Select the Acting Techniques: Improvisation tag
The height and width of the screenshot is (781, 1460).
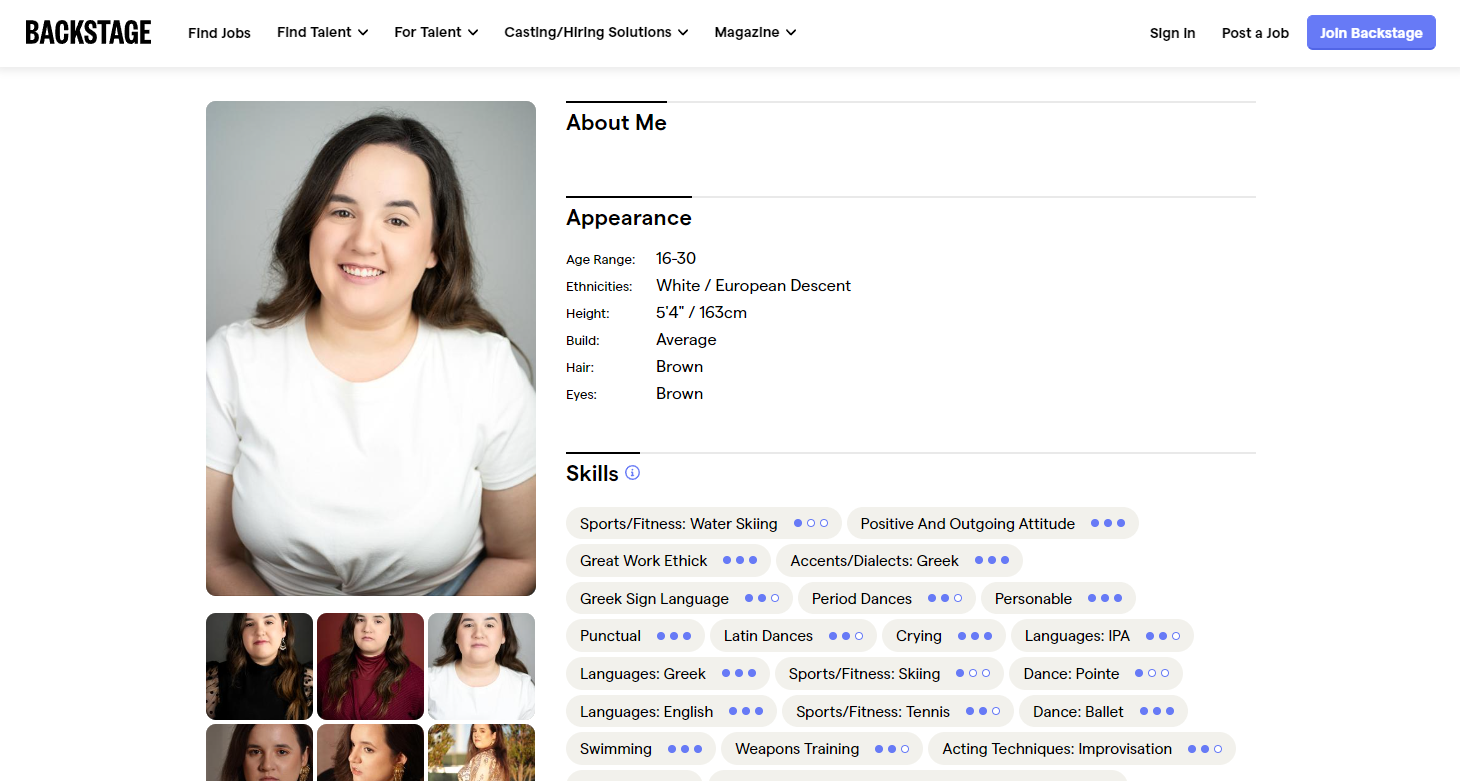1081,748
